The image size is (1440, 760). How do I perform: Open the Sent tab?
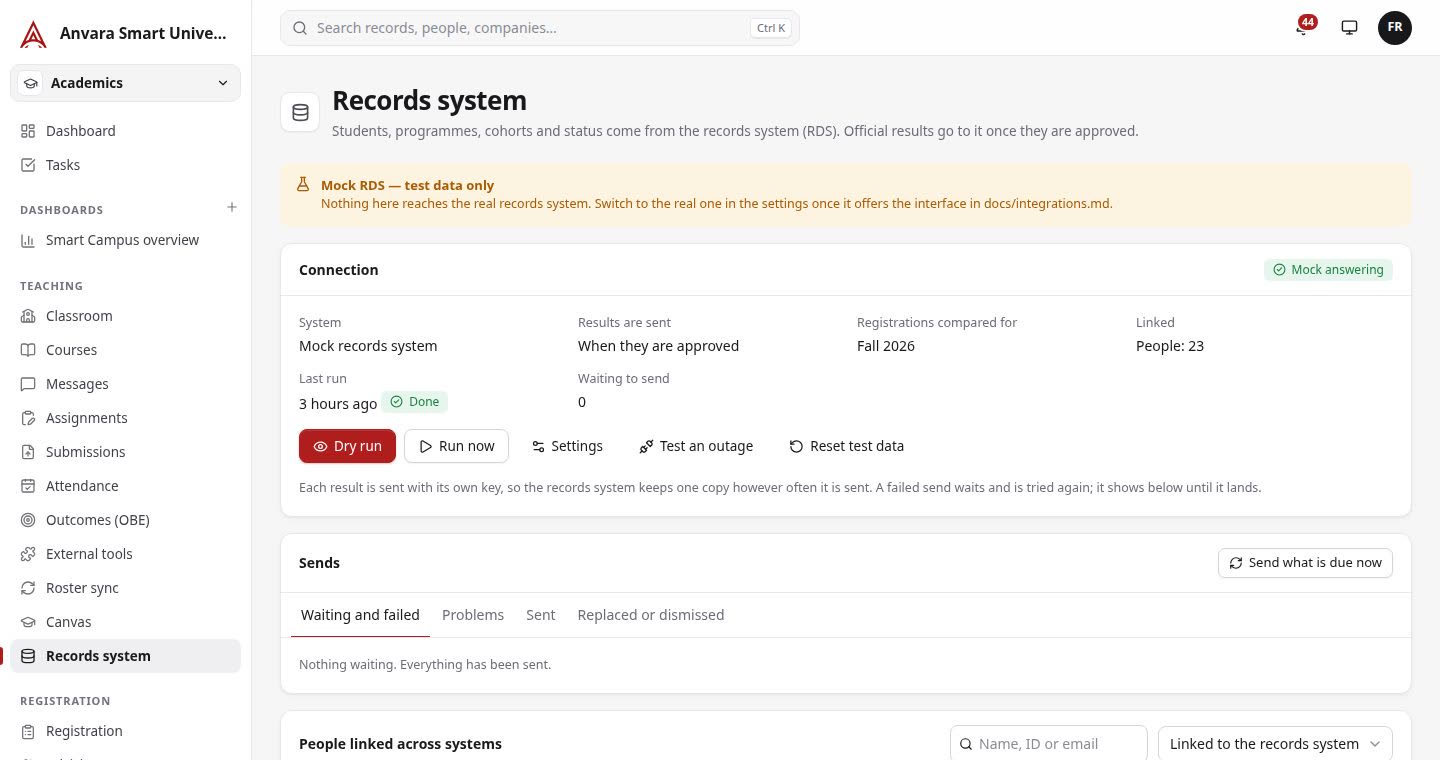pos(540,615)
